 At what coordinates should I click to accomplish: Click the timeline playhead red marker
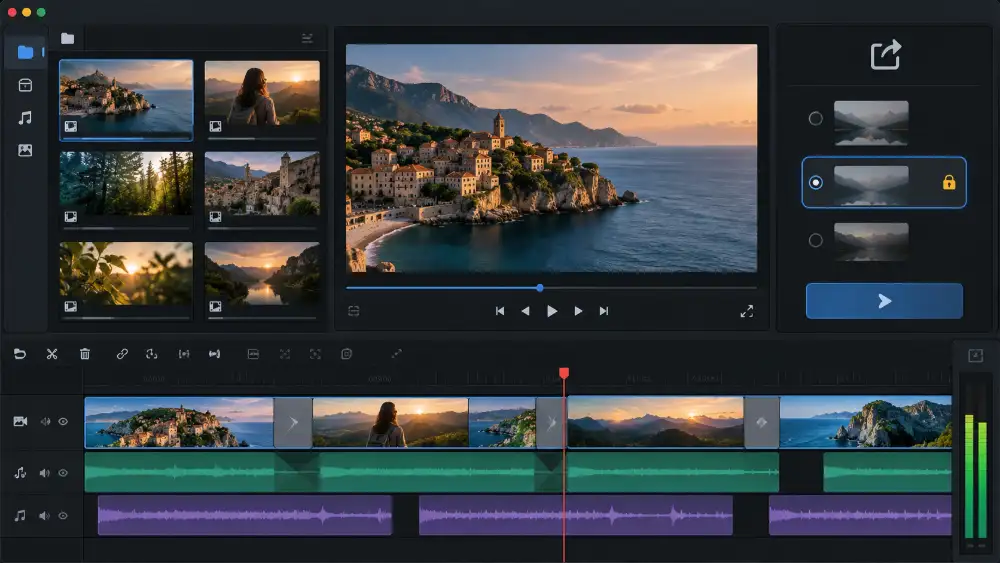coord(564,372)
